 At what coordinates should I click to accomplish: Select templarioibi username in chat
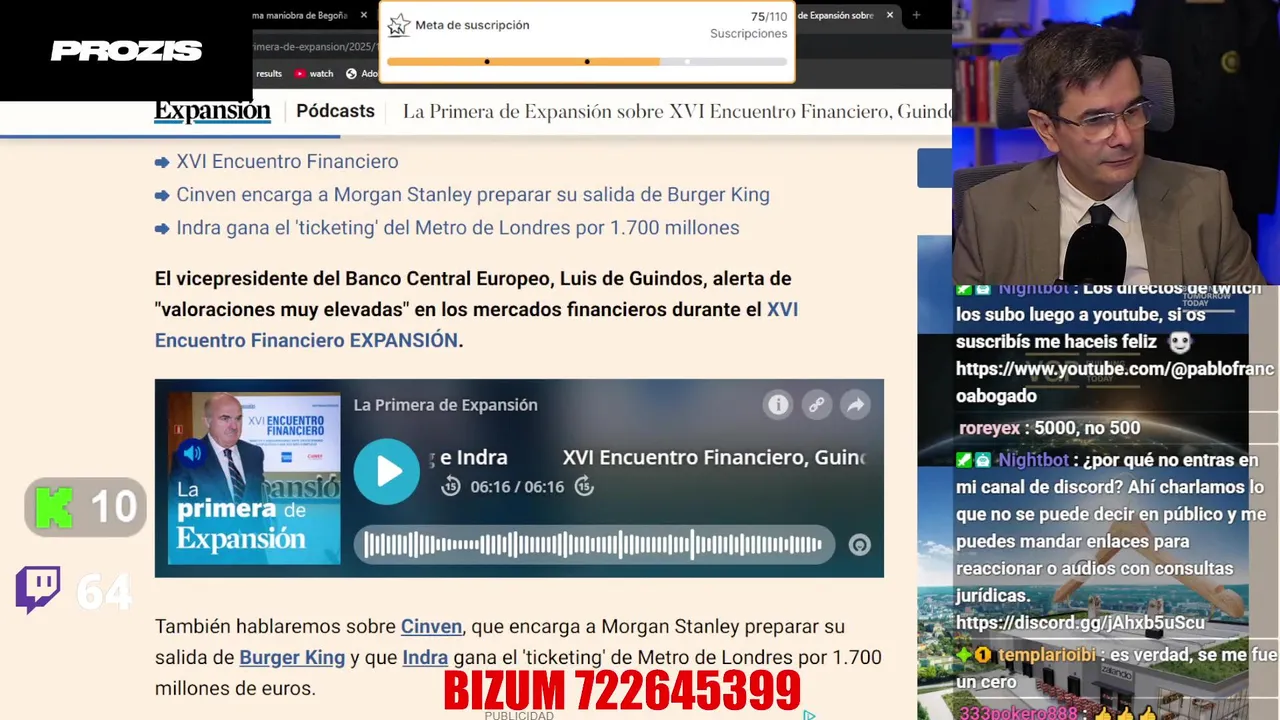point(1047,656)
